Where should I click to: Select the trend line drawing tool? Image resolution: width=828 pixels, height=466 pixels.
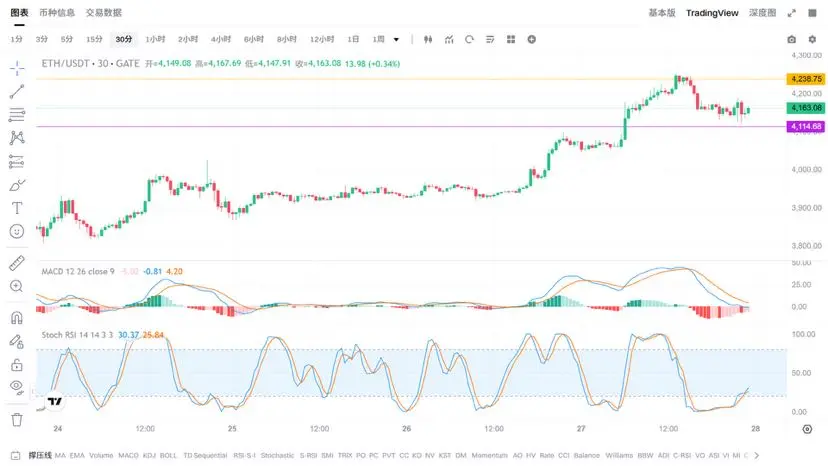pos(17,91)
